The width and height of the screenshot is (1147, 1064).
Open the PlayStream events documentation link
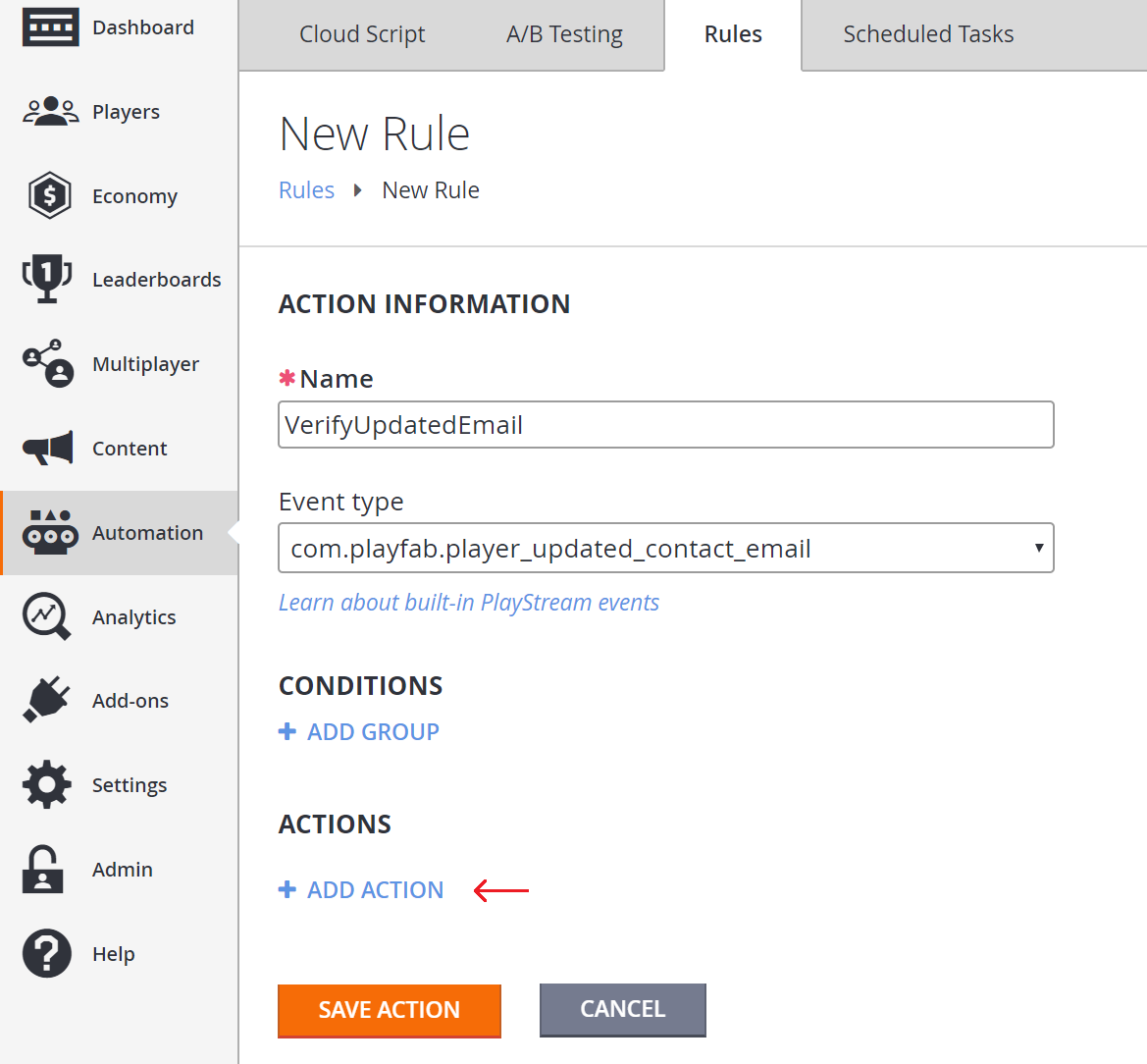[468, 602]
